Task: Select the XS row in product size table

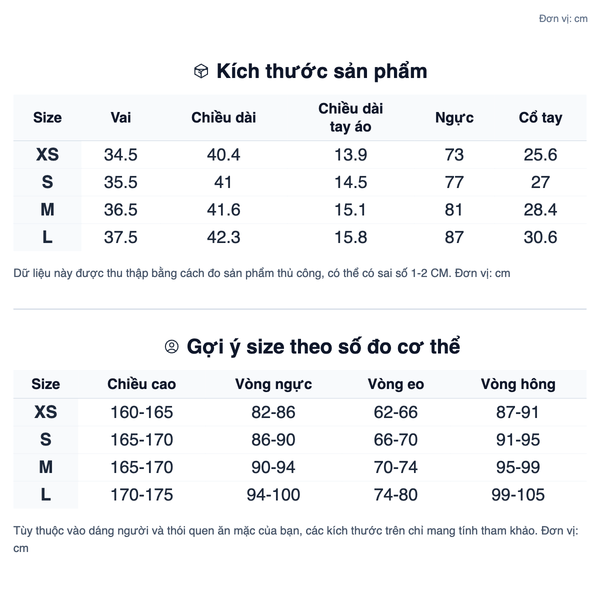Action: pyautogui.click(x=300, y=155)
